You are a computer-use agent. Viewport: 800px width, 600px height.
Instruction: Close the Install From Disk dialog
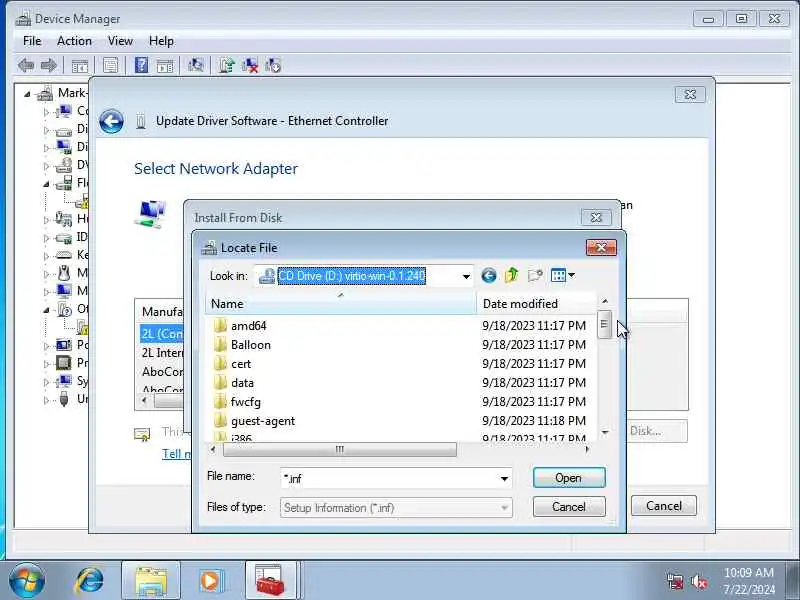pos(596,218)
